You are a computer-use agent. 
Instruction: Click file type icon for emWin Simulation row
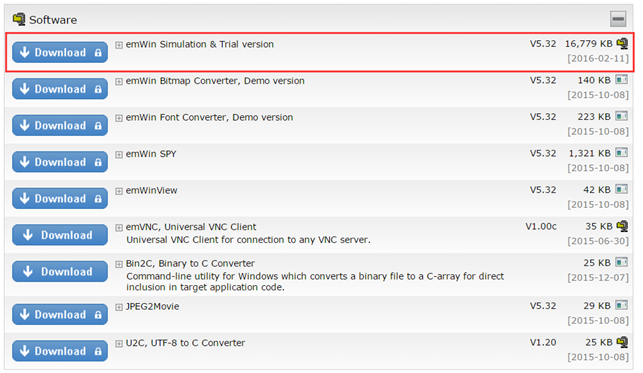tap(622, 43)
